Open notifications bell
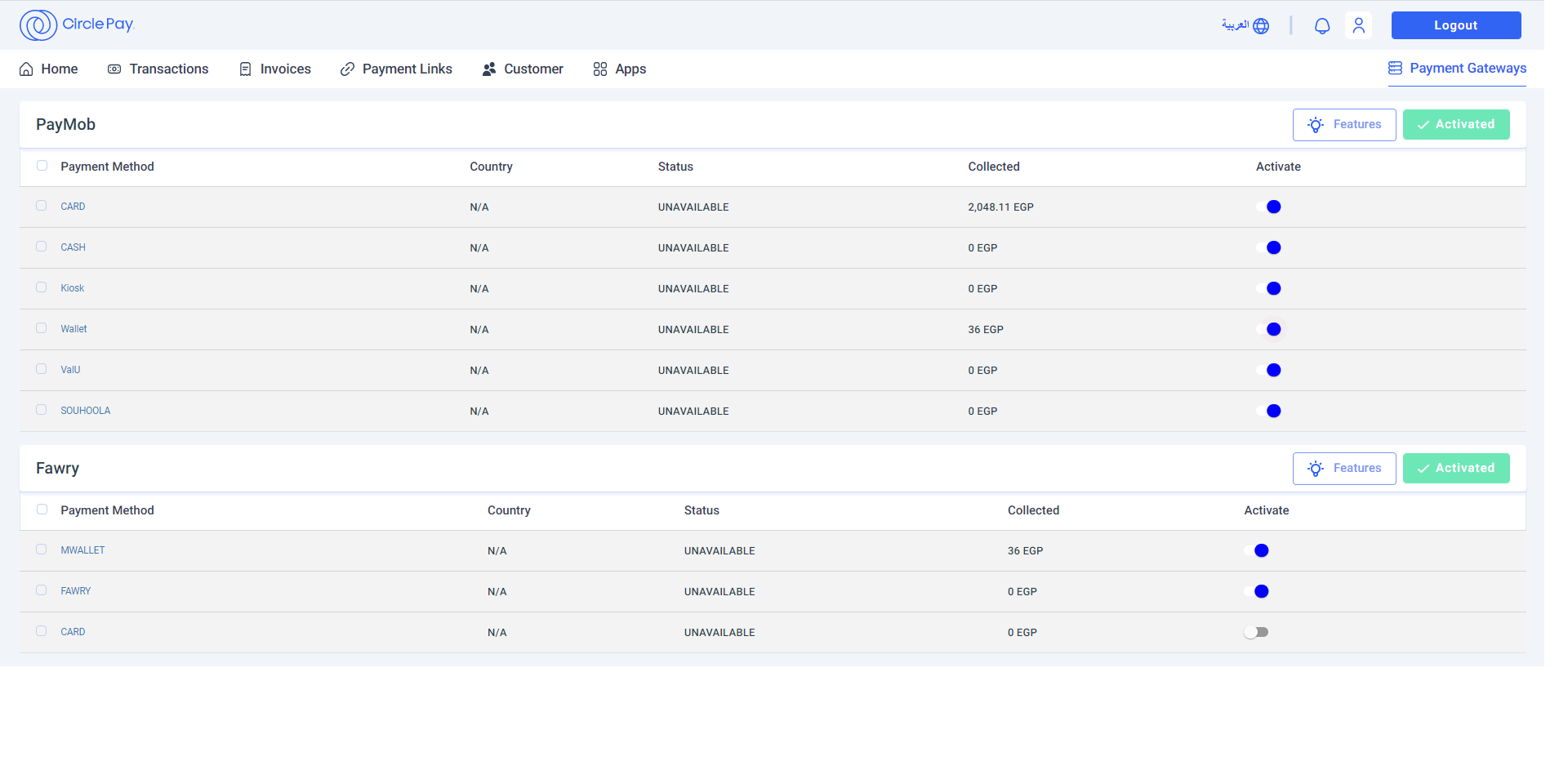The image size is (1568, 761). 1322,26
